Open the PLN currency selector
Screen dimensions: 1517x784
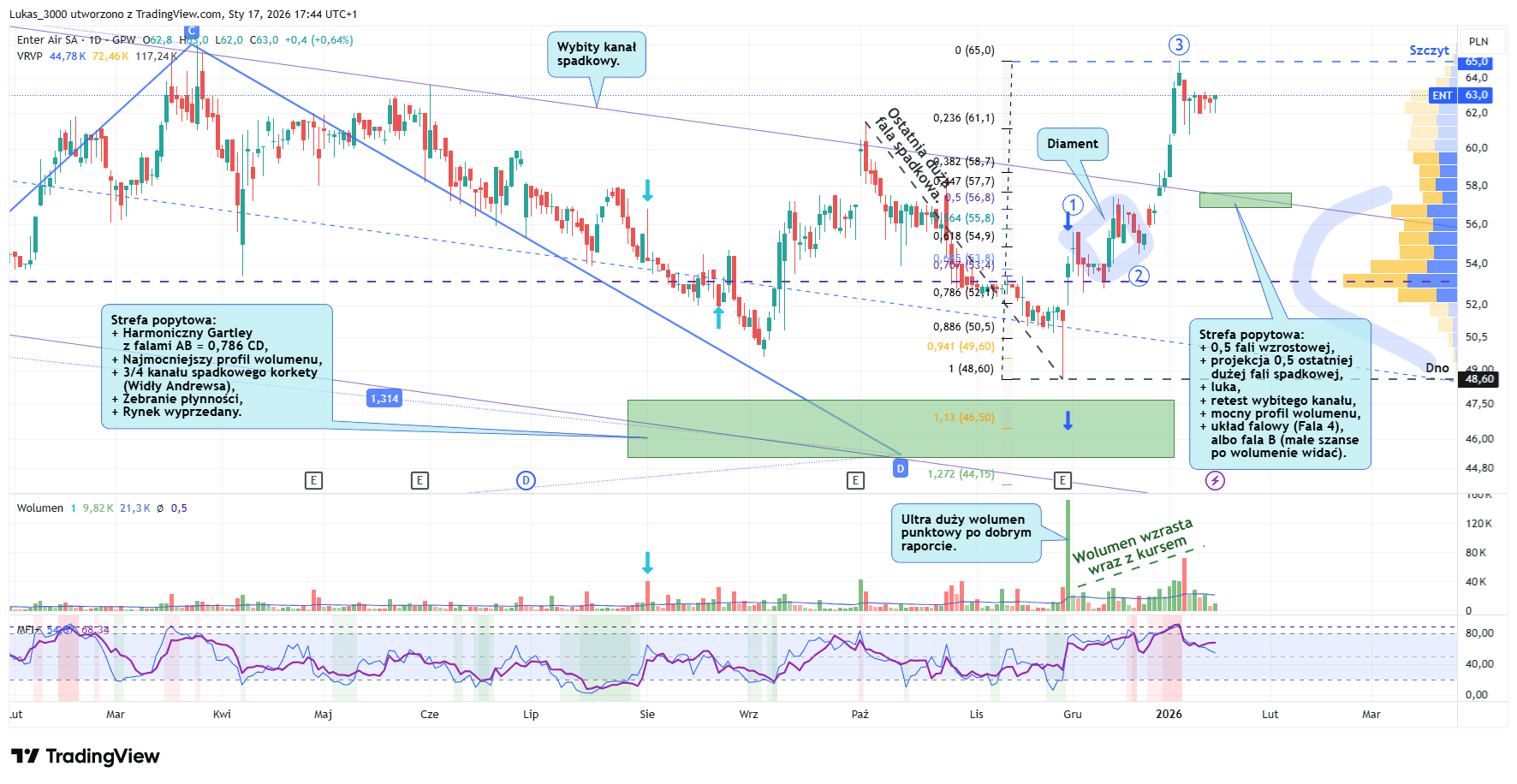click(x=1478, y=41)
